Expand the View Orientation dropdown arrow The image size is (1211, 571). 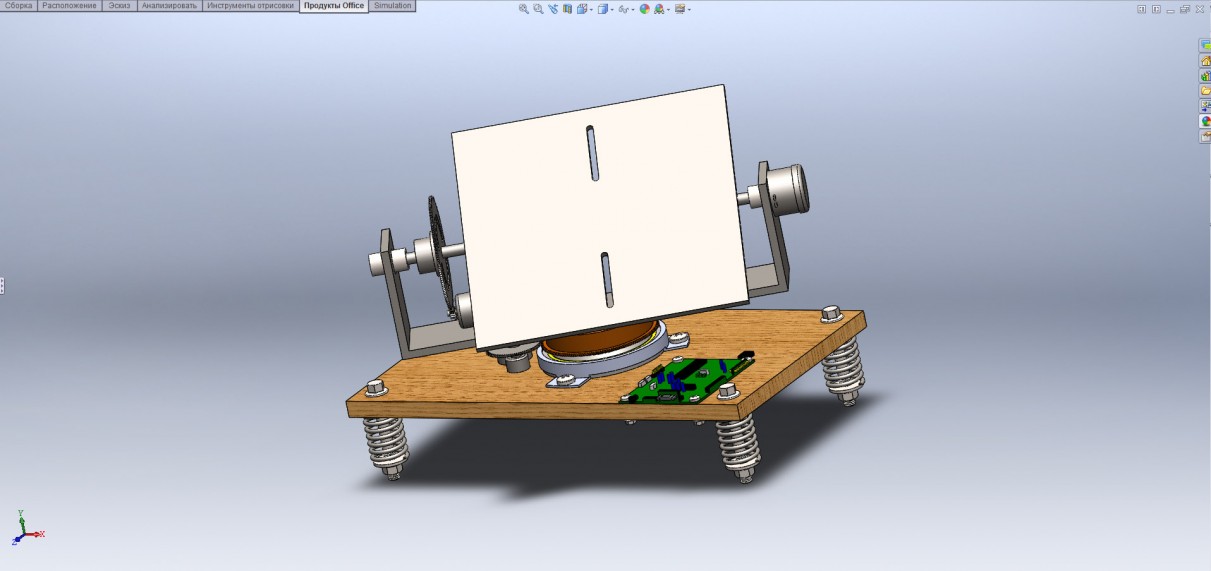click(x=591, y=10)
